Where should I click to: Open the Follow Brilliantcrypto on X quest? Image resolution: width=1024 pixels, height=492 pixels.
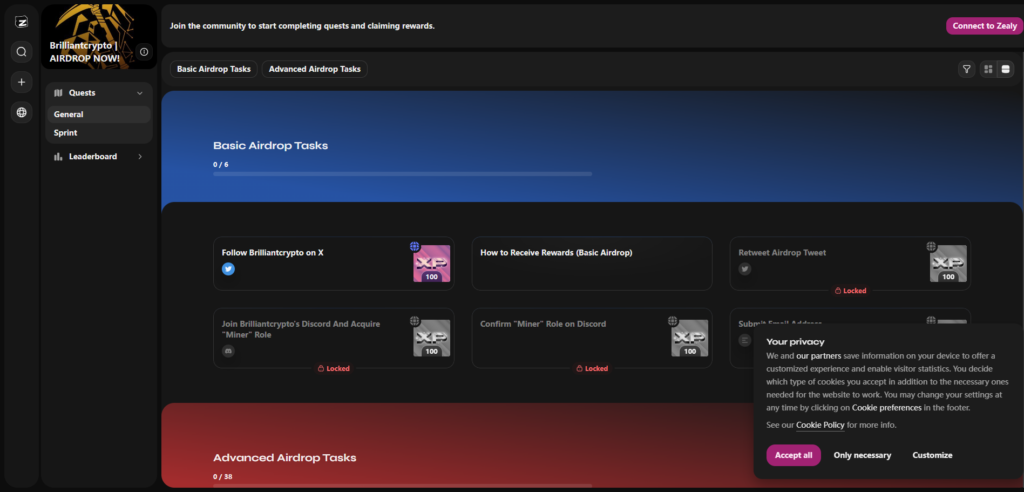tap(334, 263)
